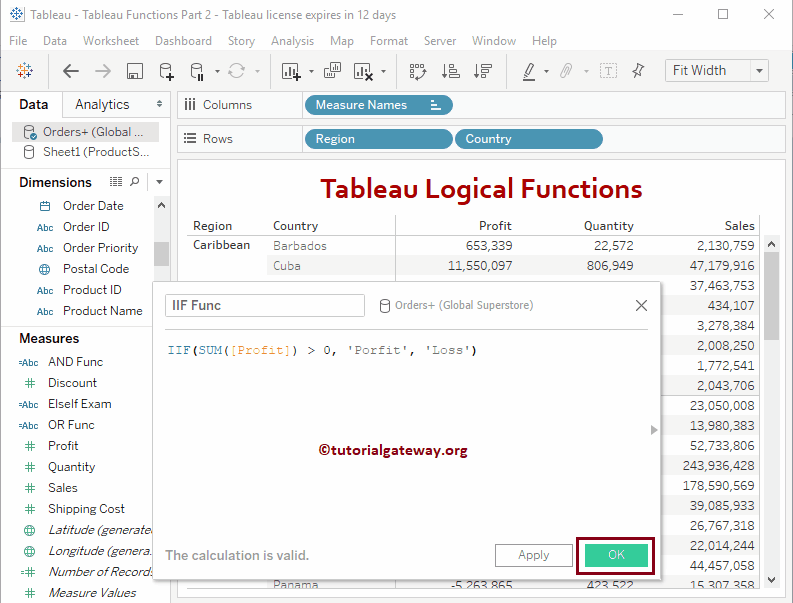Click inside the calculation formula text
The height and width of the screenshot is (603, 793).
point(322,350)
